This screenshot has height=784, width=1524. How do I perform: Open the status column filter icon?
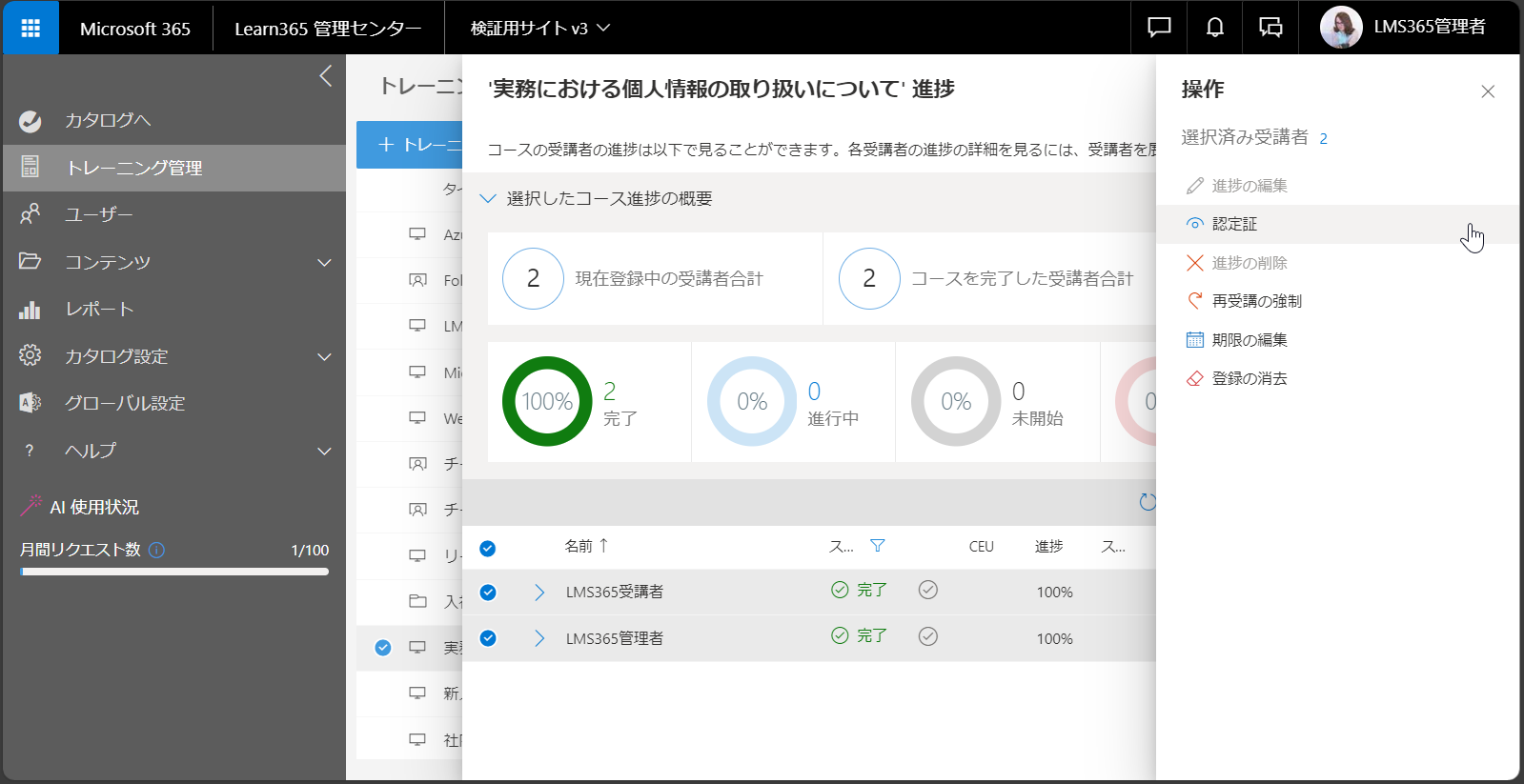pyautogui.click(x=878, y=546)
